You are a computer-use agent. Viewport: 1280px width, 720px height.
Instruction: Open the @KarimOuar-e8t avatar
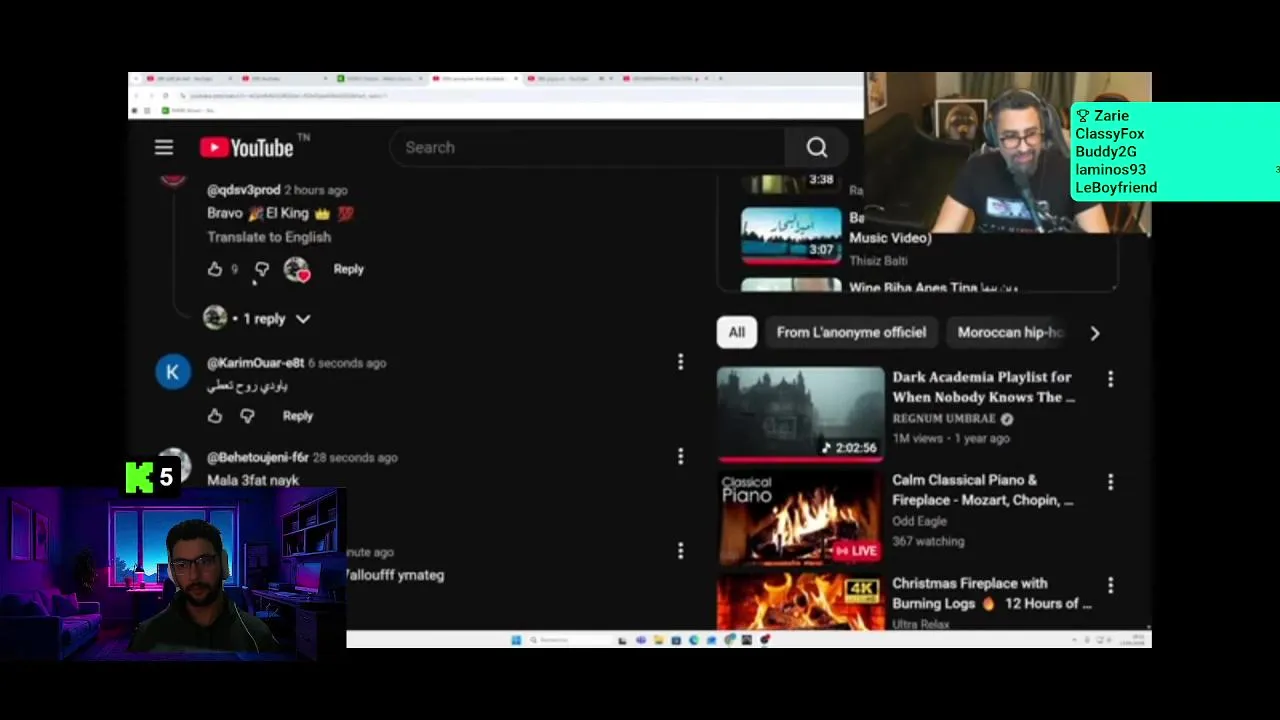(173, 372)
